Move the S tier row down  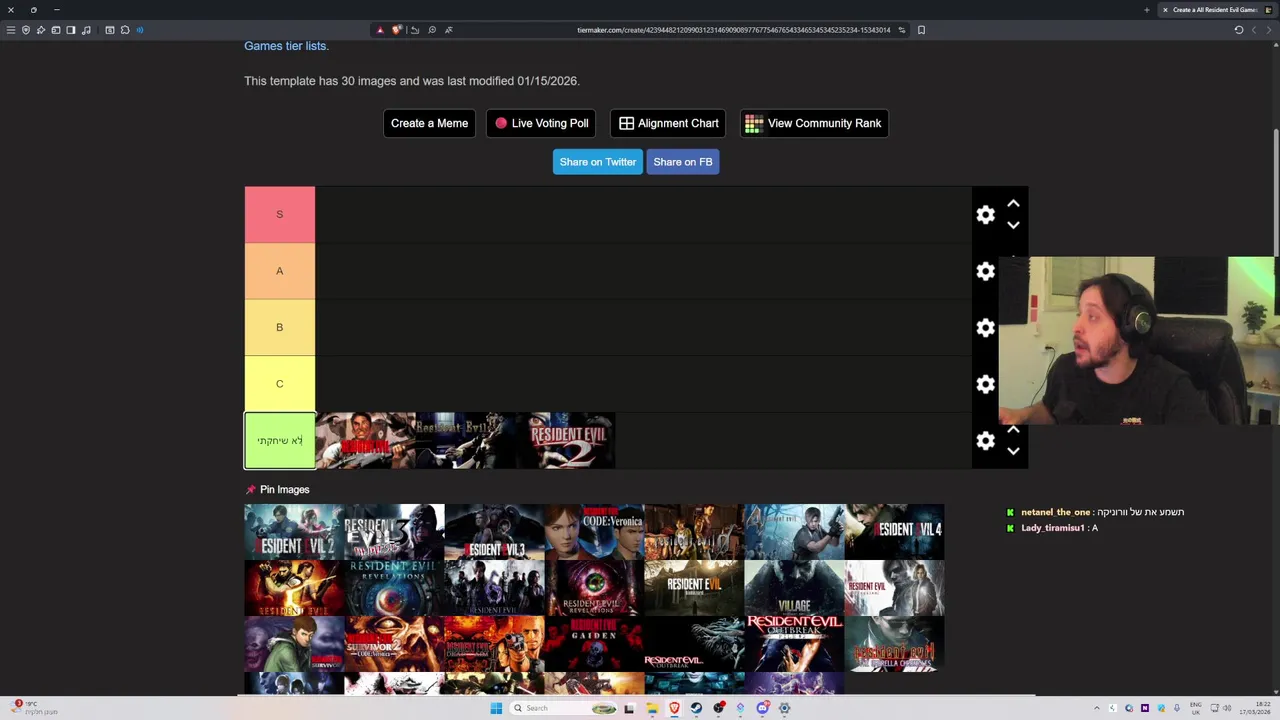pyautogui.click(x=1013, y=225)
